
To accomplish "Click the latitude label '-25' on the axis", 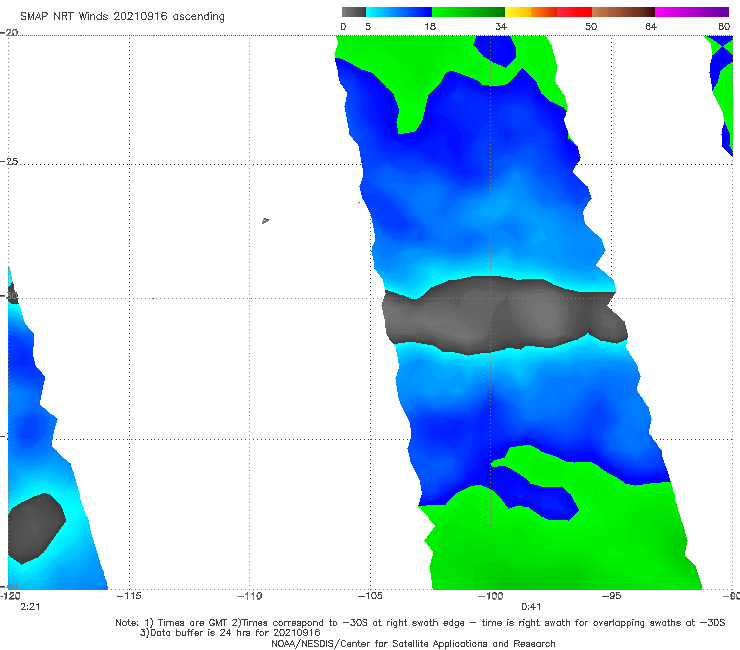I will 9,161.
